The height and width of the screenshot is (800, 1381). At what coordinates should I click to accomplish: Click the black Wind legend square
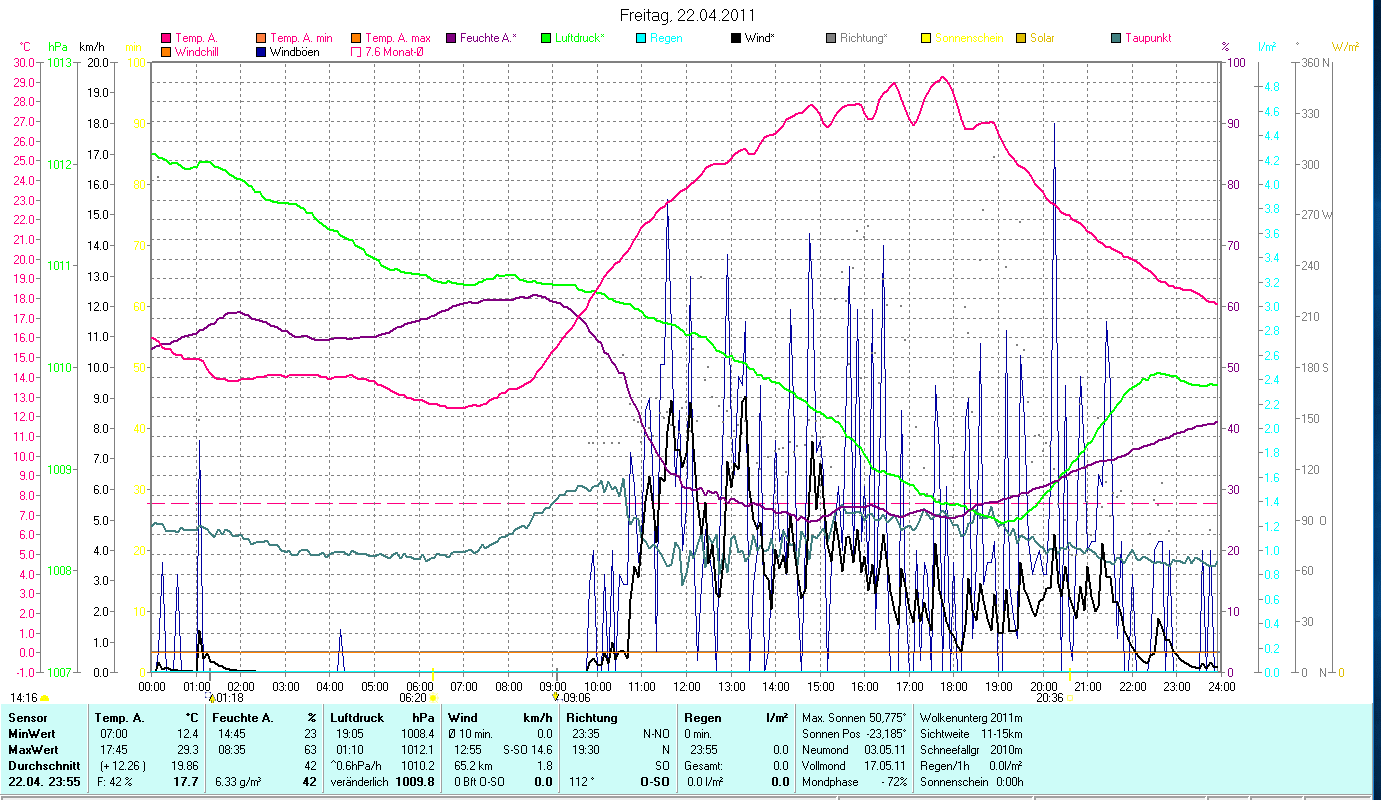point(736,38)
